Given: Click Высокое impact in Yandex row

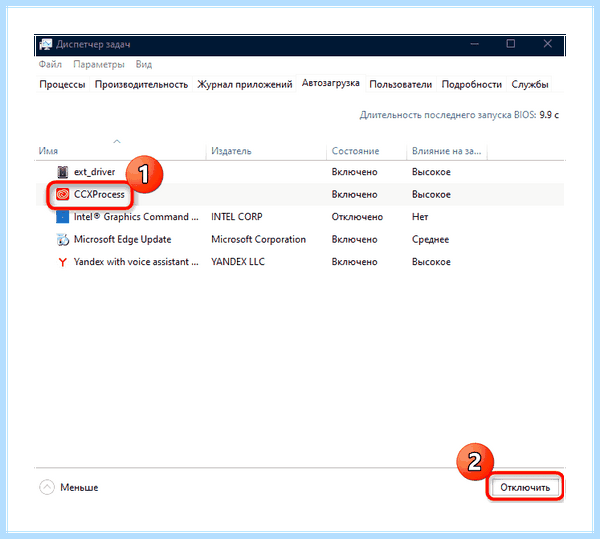Looking at the screenshot, I should pyautogui.click(x=431, y=262).
